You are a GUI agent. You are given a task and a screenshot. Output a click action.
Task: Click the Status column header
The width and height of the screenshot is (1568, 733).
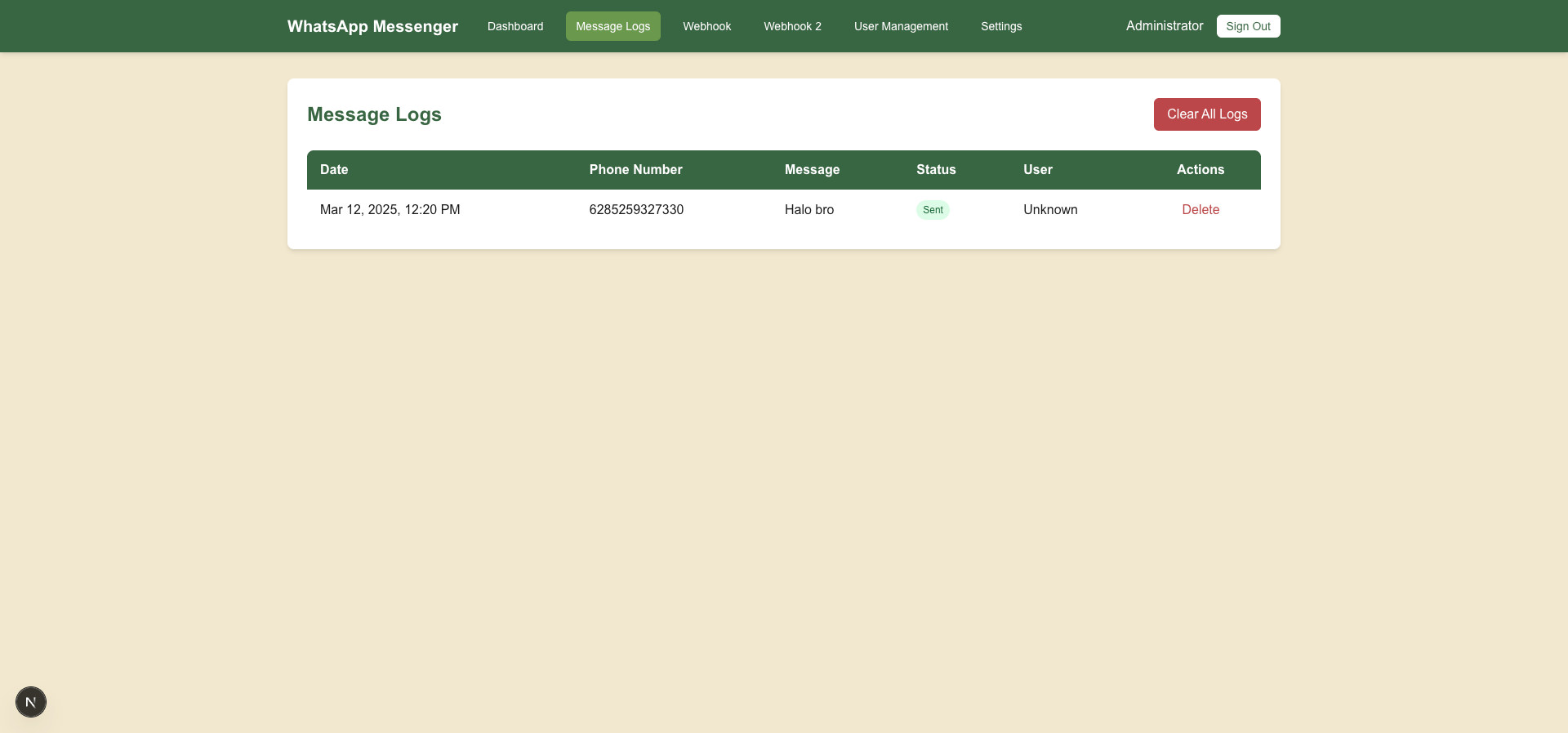(935, 170)
